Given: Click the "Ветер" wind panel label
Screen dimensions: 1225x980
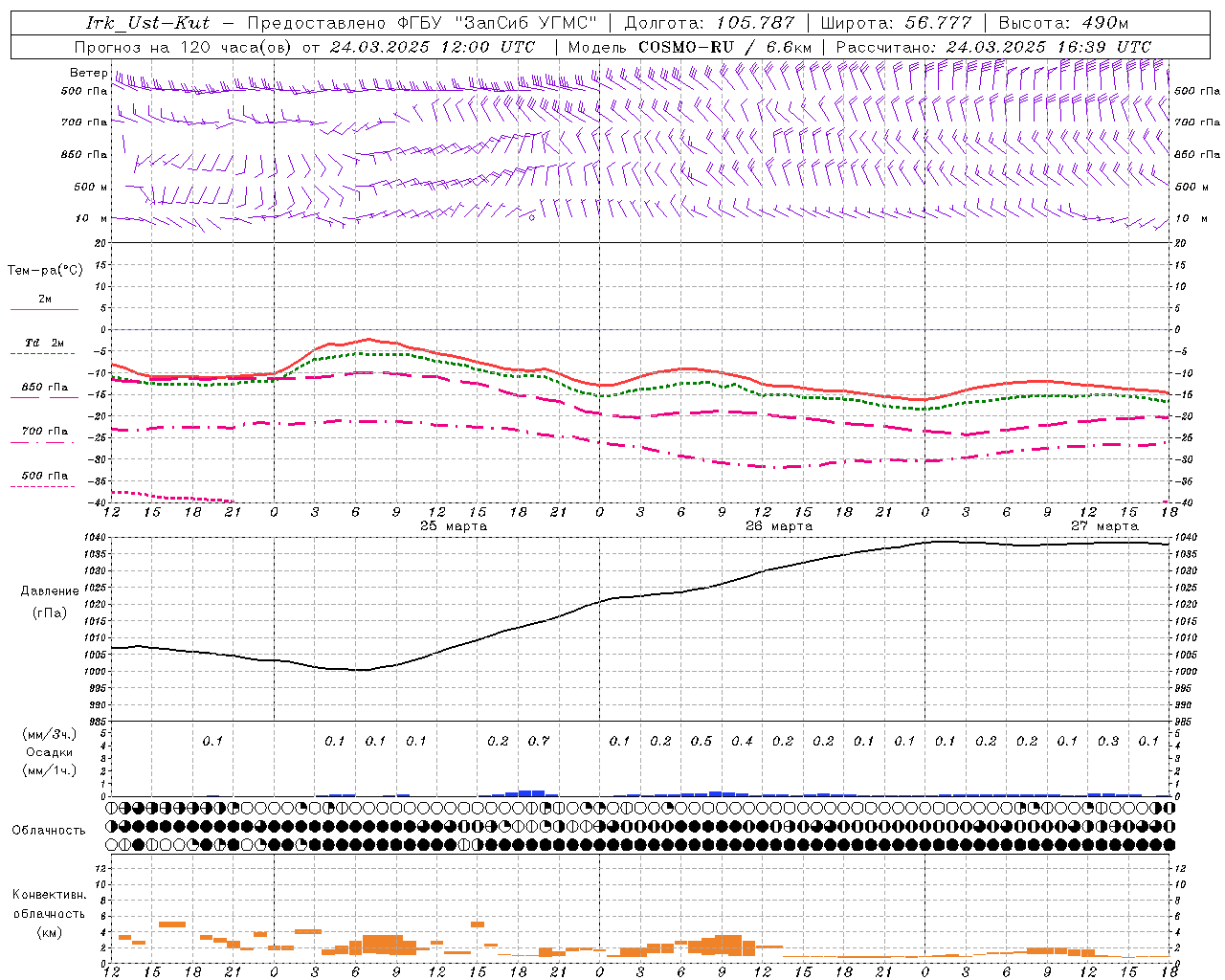Looking at the screenshot, I should (x=88, y=73).
